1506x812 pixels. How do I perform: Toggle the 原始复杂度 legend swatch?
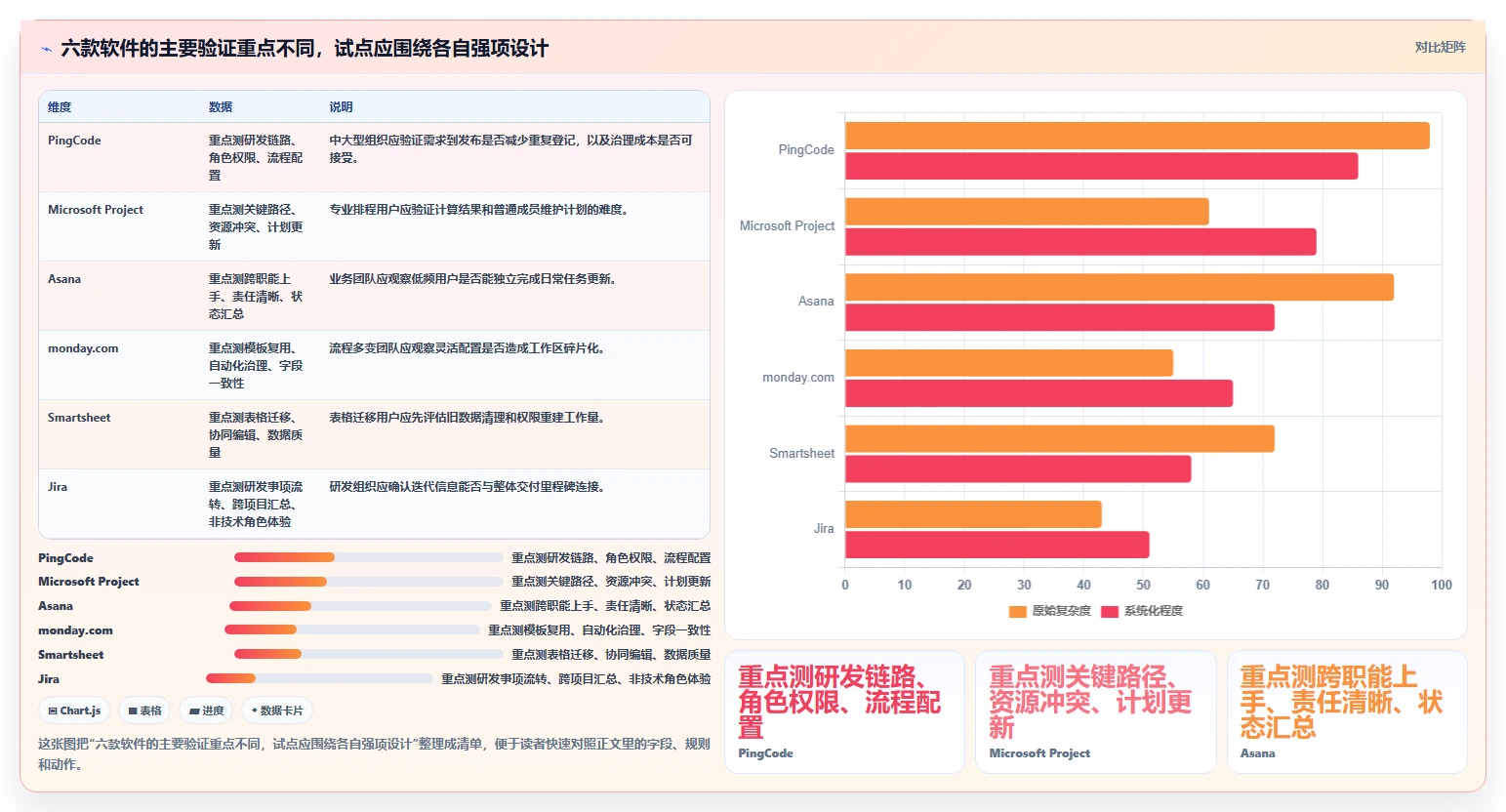click(x=1017, y=611)
